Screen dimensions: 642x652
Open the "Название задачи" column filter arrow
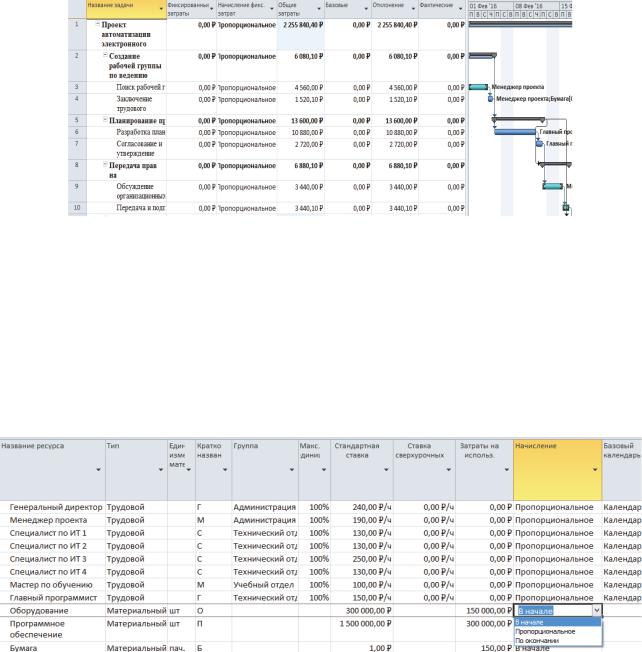click(161, 9)
